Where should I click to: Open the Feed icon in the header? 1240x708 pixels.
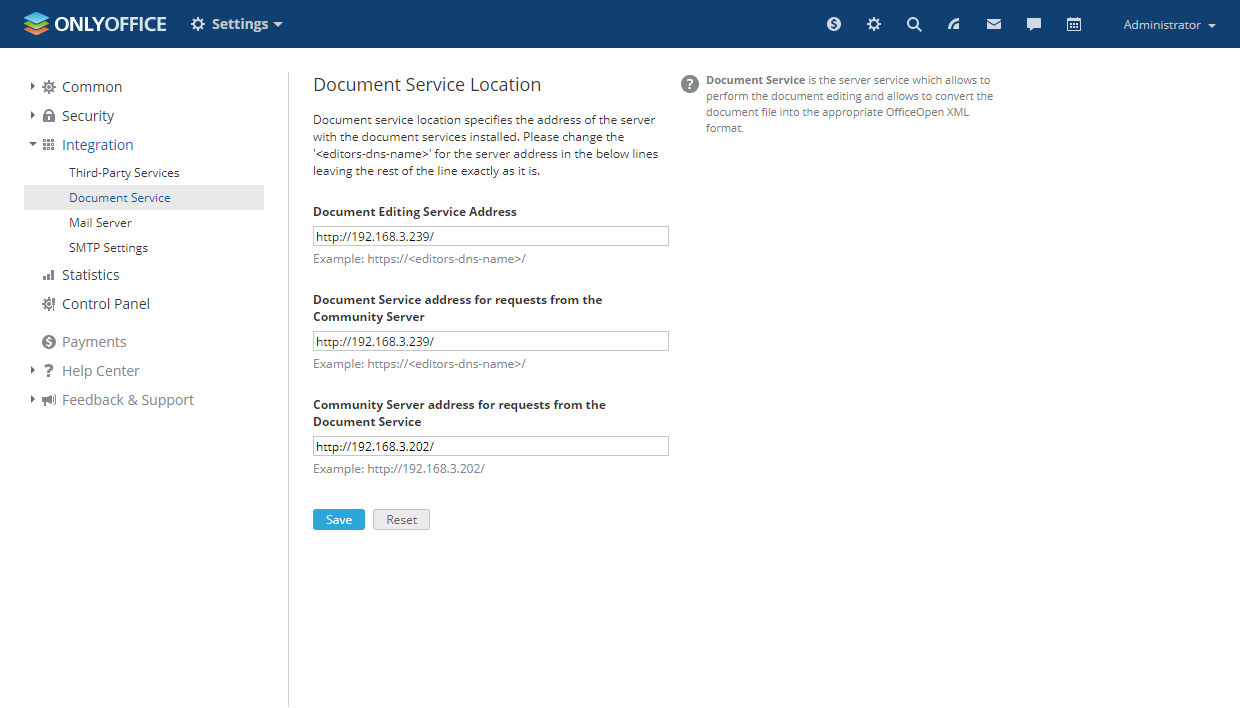point(953,23)
